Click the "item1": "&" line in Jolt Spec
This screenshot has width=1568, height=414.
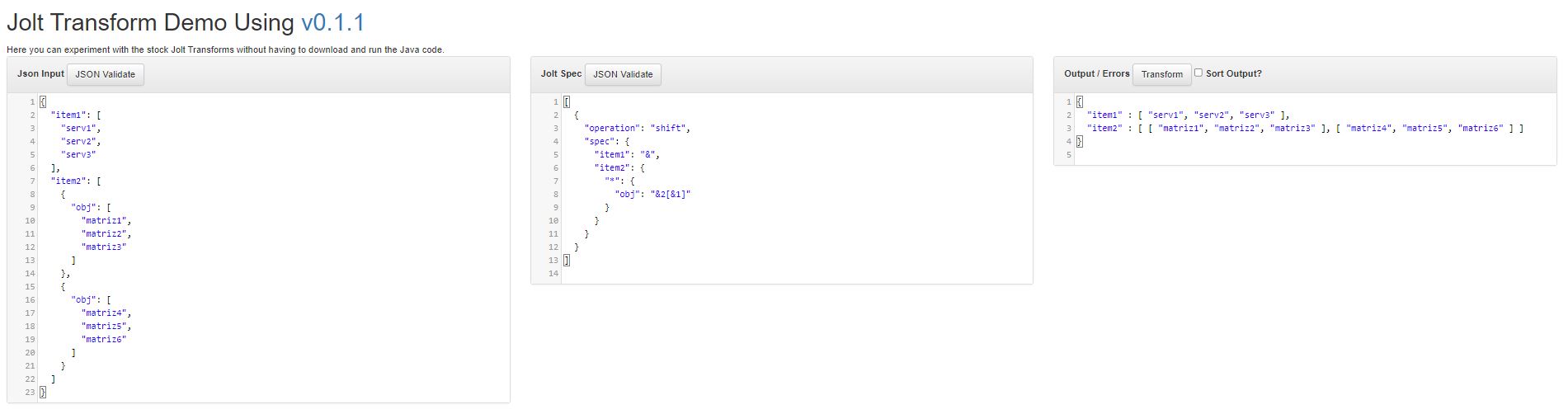tap(628, 154)
